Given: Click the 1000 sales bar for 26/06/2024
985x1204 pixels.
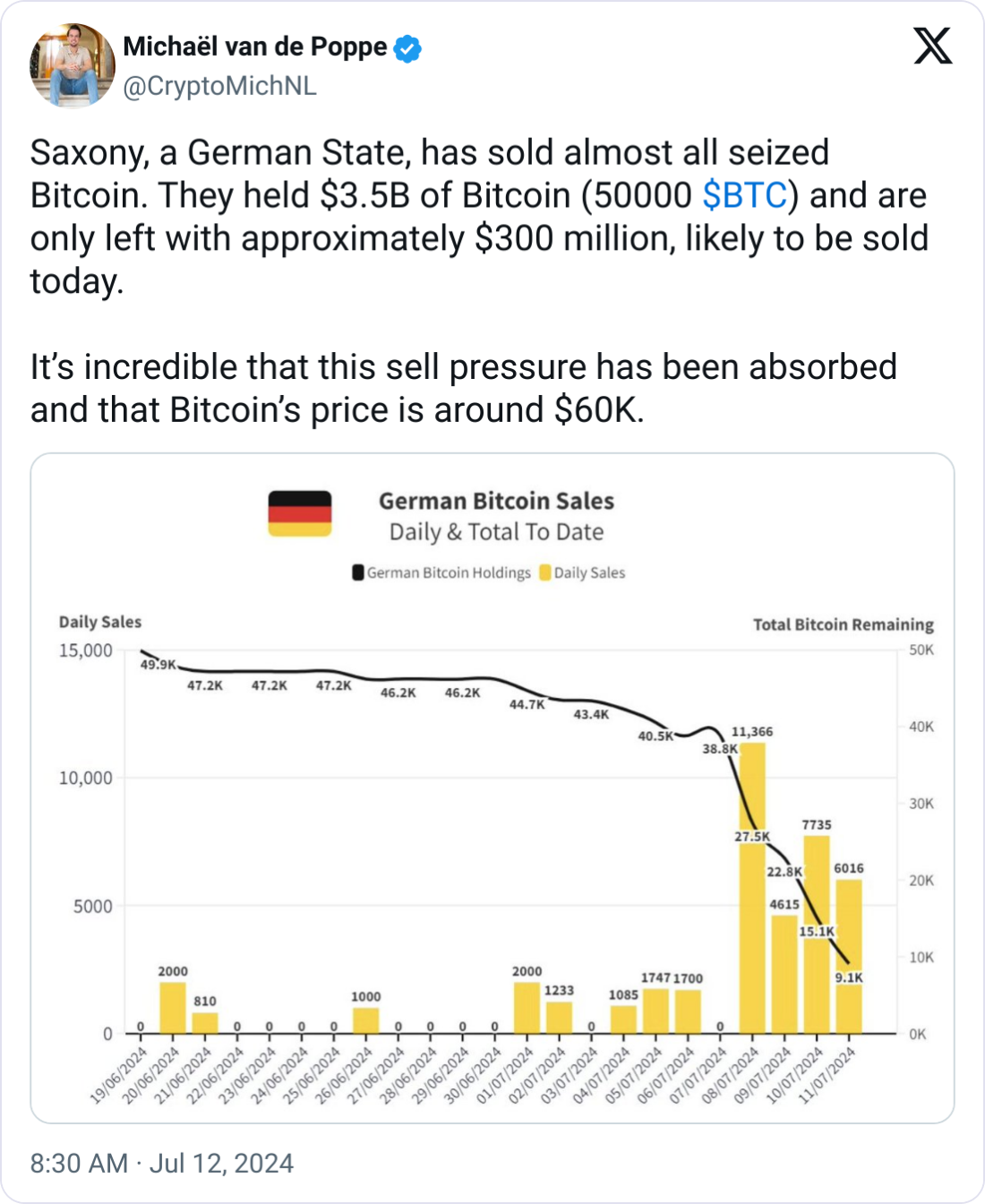Looking at the screenshot, I should pos(366,1021).
